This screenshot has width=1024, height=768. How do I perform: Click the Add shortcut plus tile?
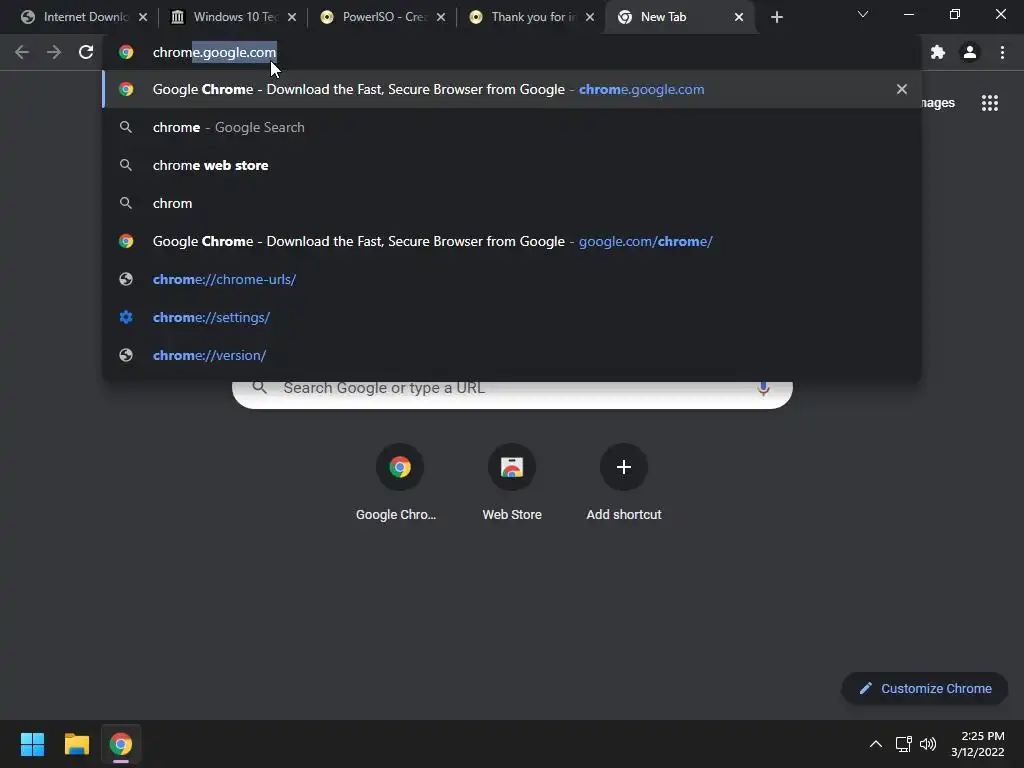click(624, 483)
